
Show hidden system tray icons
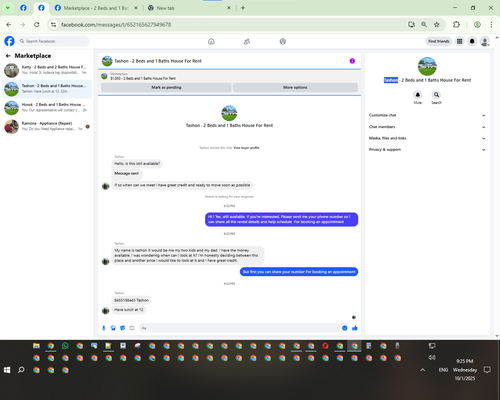coord(422,370)
